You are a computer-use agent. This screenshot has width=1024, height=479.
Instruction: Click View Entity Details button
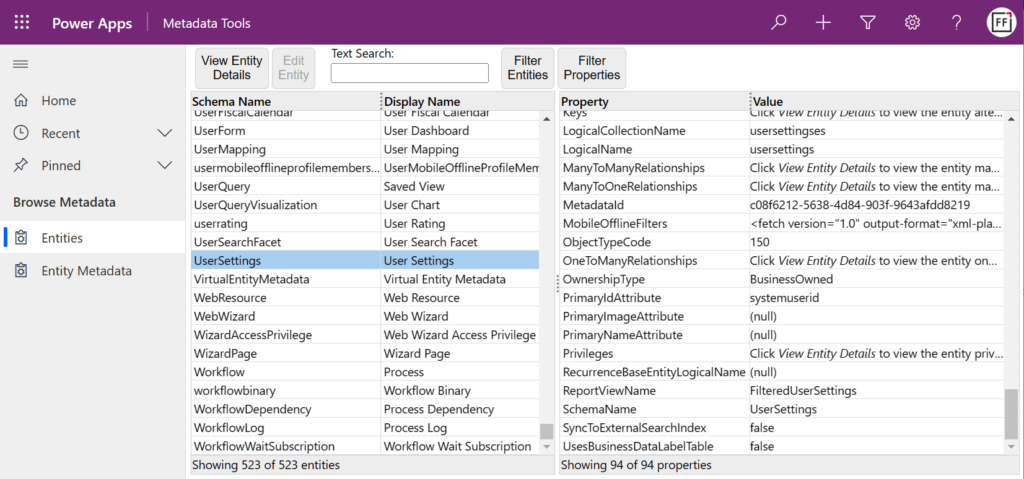point(232,68)
